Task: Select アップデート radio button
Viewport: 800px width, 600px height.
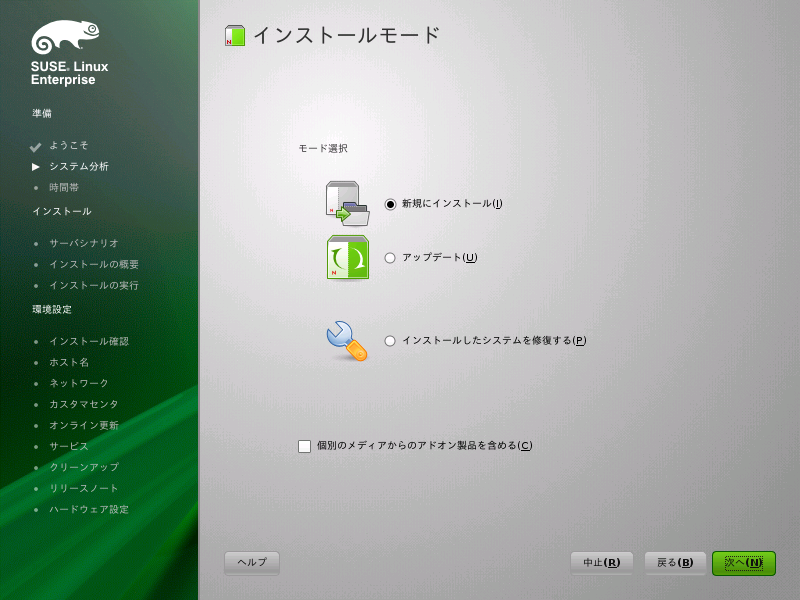Action: click(390, 258)
